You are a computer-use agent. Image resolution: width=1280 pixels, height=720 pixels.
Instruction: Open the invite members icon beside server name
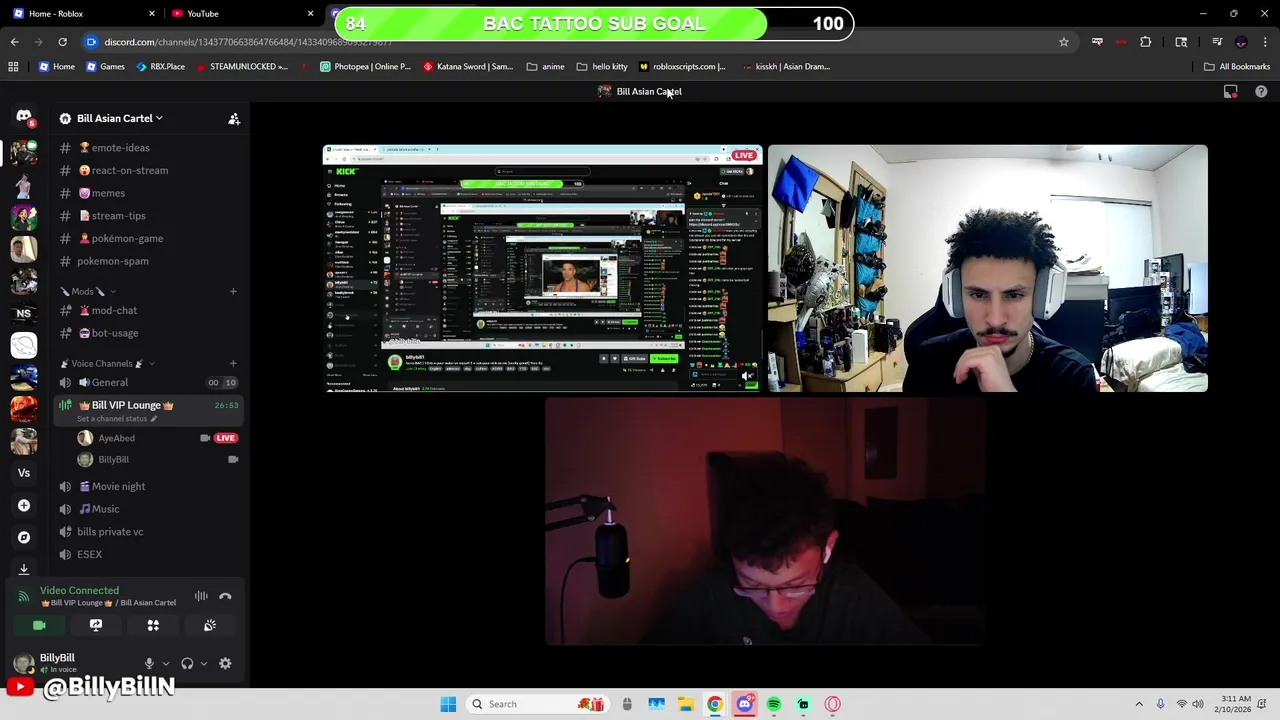pos(234,119)
